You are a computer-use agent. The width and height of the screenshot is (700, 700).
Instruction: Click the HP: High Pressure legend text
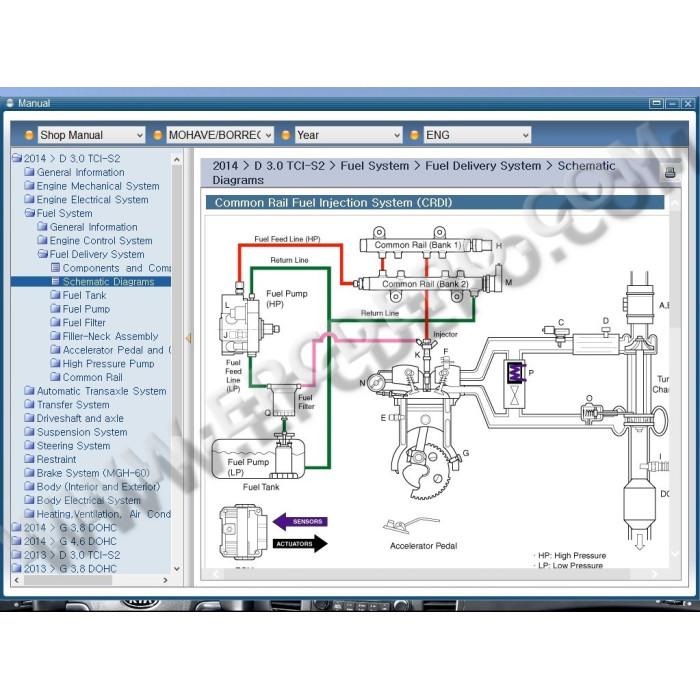tap(572, 555)
